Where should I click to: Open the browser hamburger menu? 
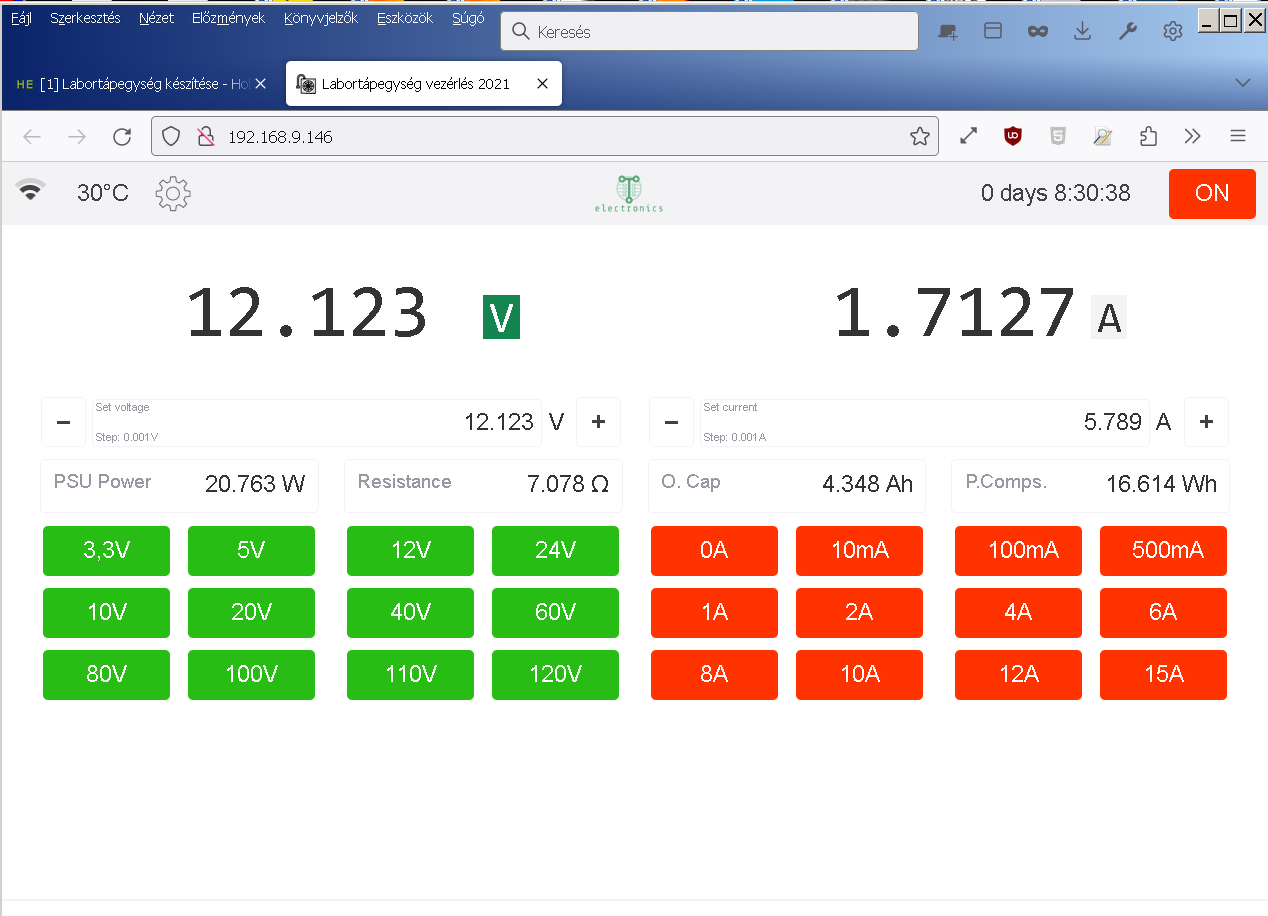pos(1238,137)
